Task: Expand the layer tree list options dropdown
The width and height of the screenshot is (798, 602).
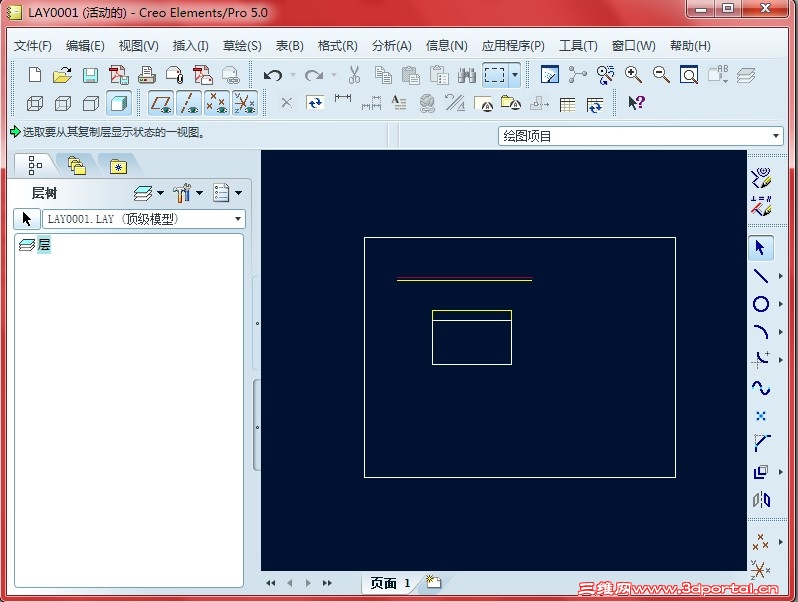Action: (x=238, y=193)
